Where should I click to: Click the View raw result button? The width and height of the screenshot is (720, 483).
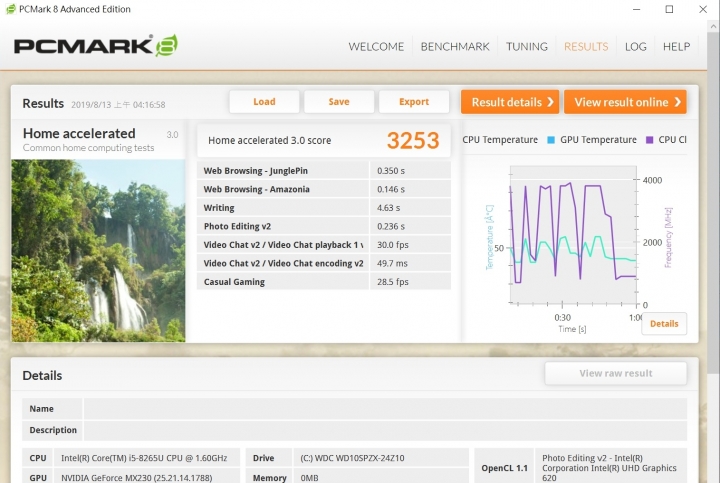[616, 373]
